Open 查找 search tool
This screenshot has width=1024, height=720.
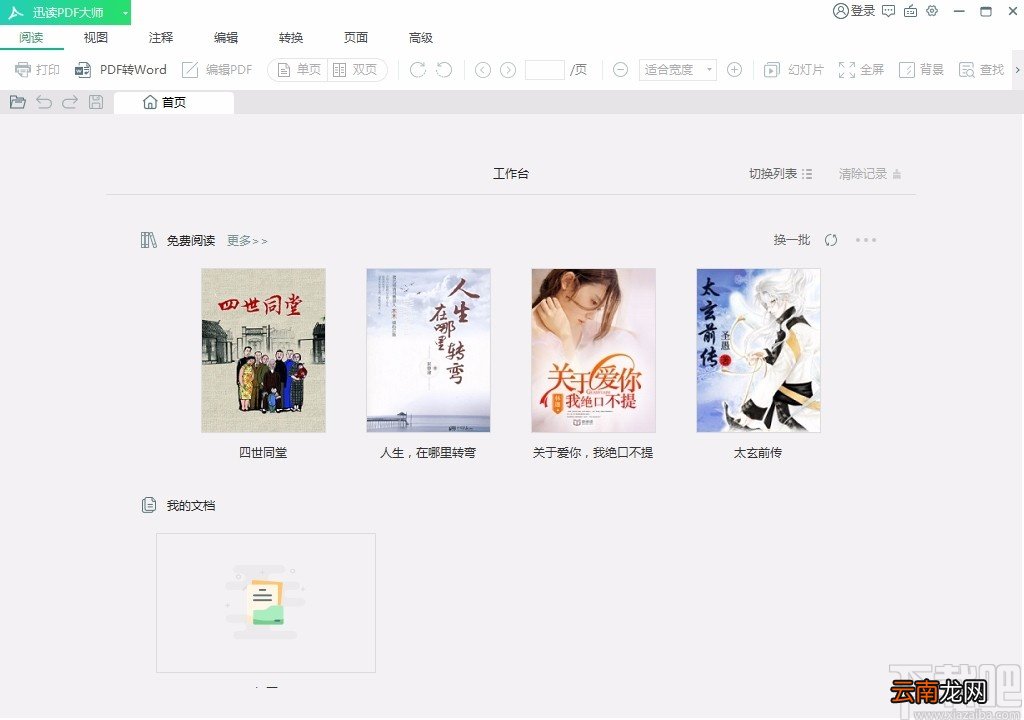click(x=981, y=69)
